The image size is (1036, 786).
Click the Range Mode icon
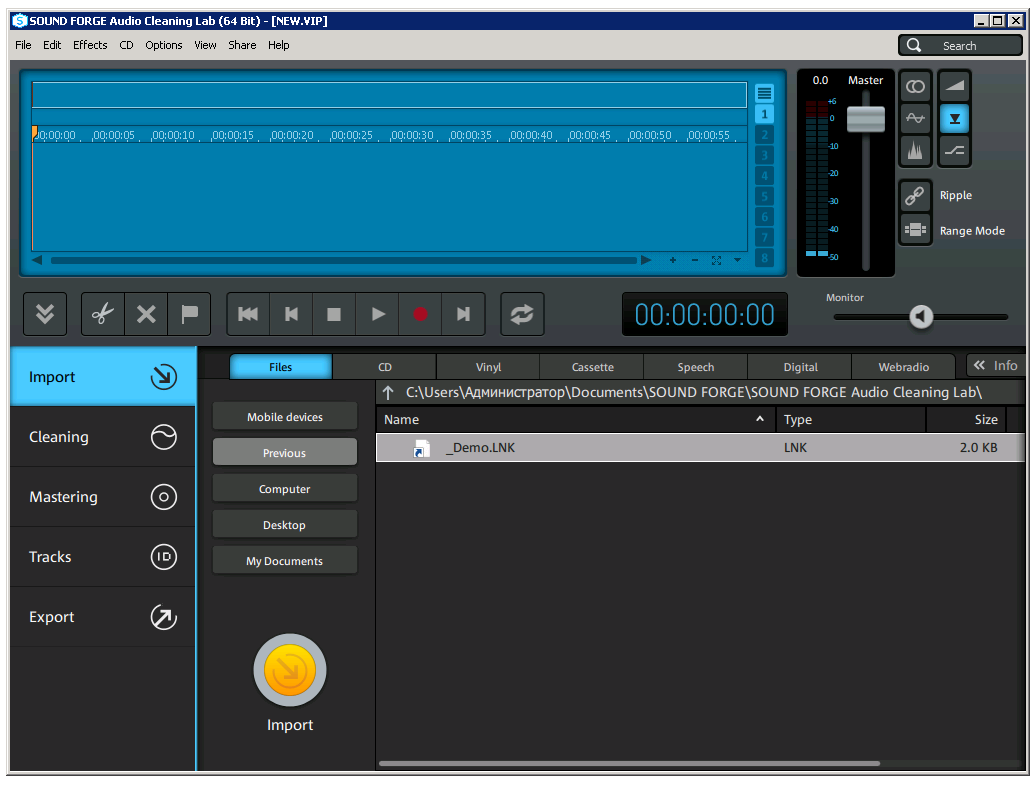tap(915, 230)
